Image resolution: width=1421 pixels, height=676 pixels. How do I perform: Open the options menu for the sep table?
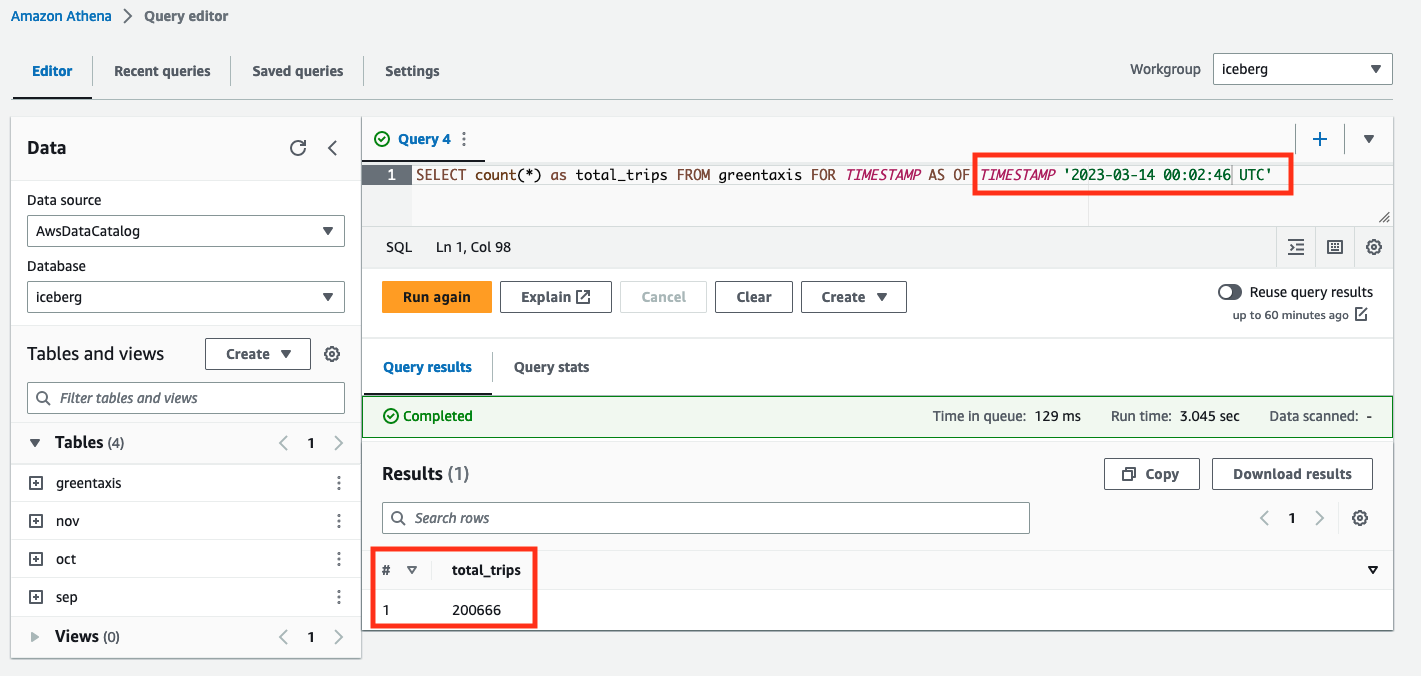coord(339,596)
